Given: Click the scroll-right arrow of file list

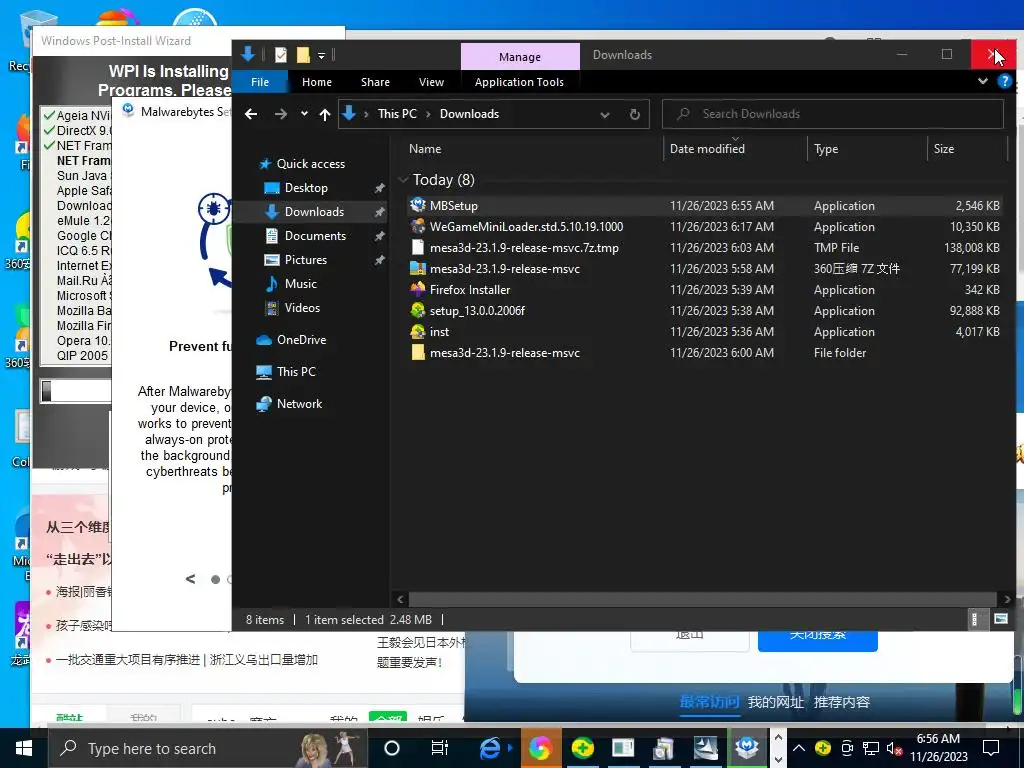Looking at the screenshot, I should 1006,599.
